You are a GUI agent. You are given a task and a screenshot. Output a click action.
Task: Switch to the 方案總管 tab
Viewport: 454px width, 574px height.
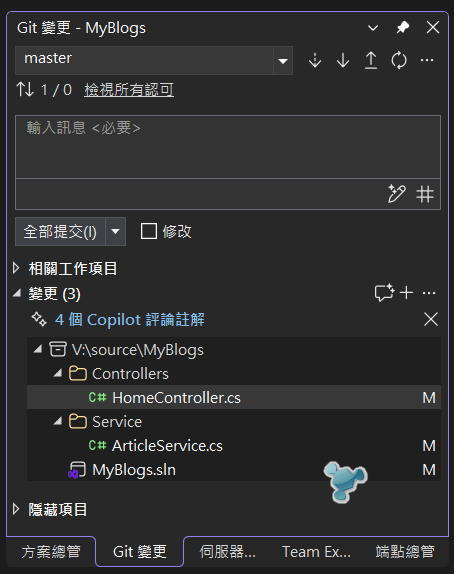click(x=51, y=551)
